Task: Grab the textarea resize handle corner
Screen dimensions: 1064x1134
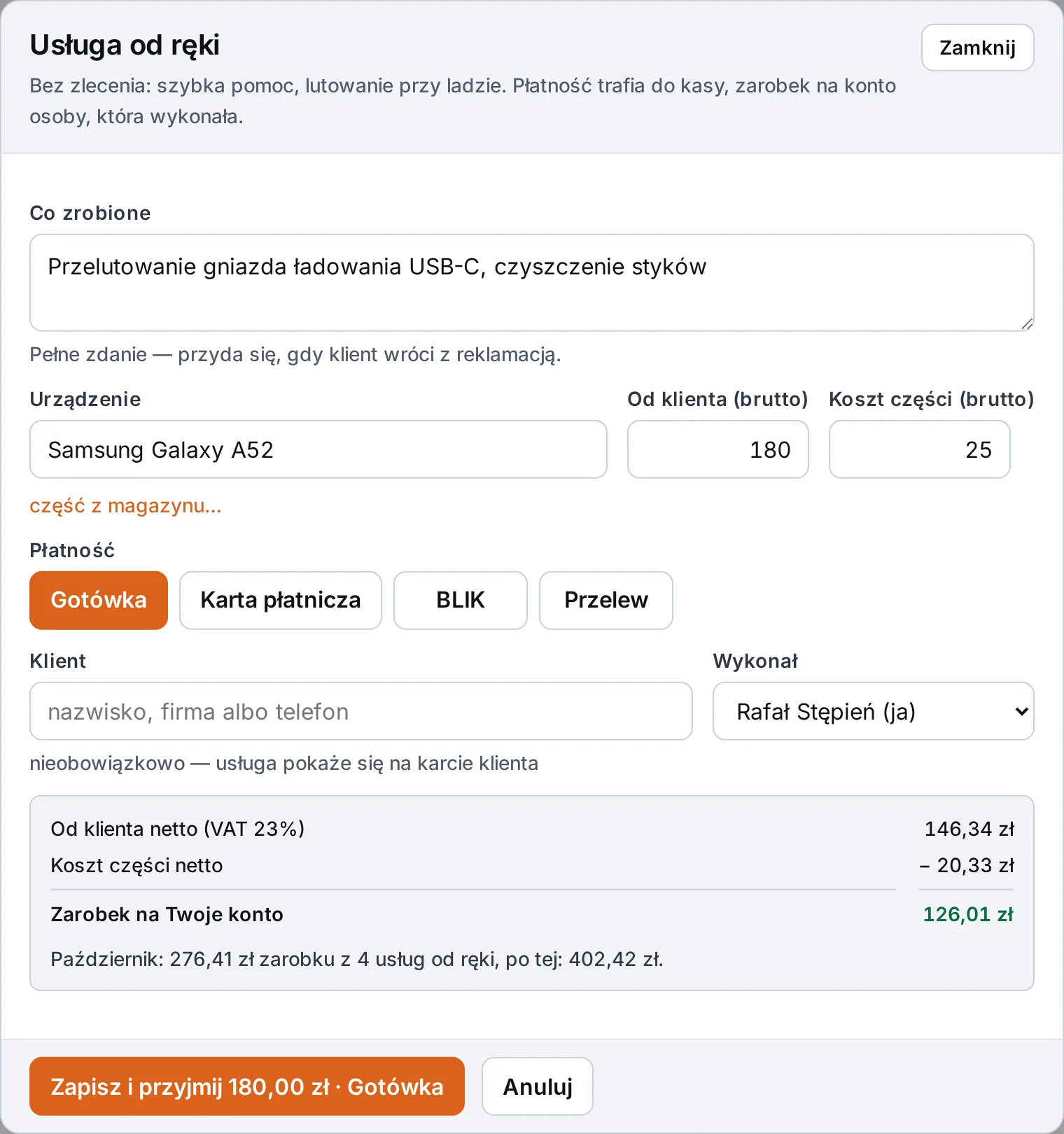Action: click(x=1027, y=323)
